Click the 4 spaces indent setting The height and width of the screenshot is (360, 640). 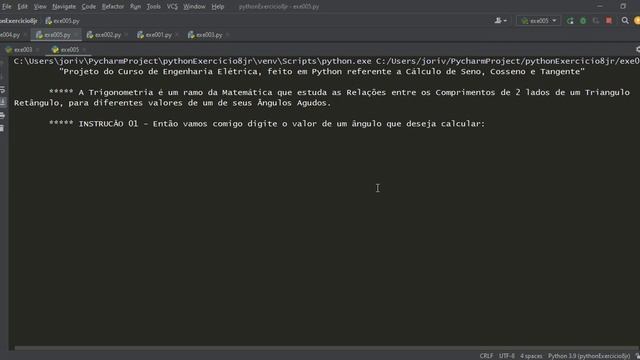tap(531, 356)
